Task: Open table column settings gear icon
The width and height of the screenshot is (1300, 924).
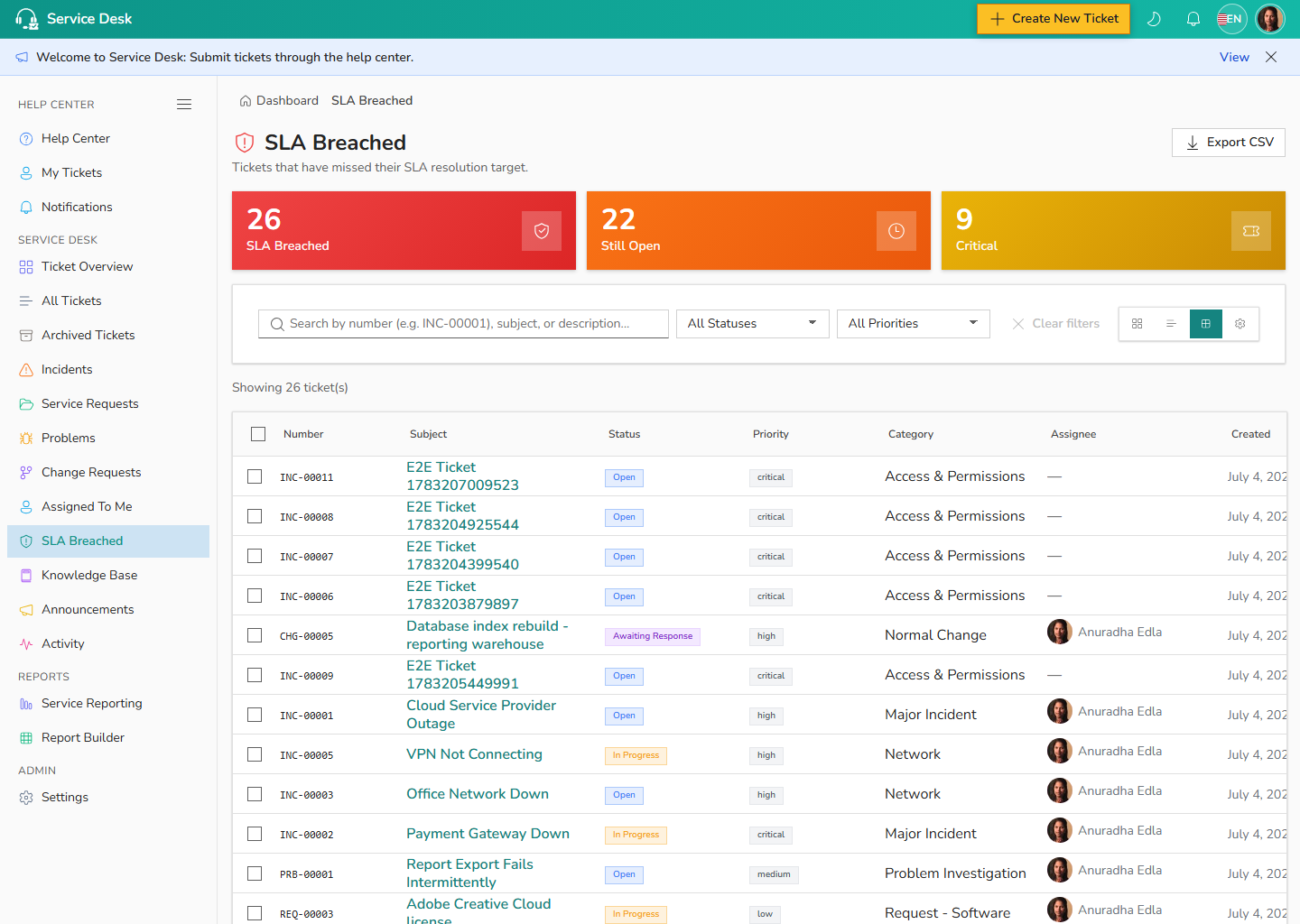Action: pos(1240,324)
